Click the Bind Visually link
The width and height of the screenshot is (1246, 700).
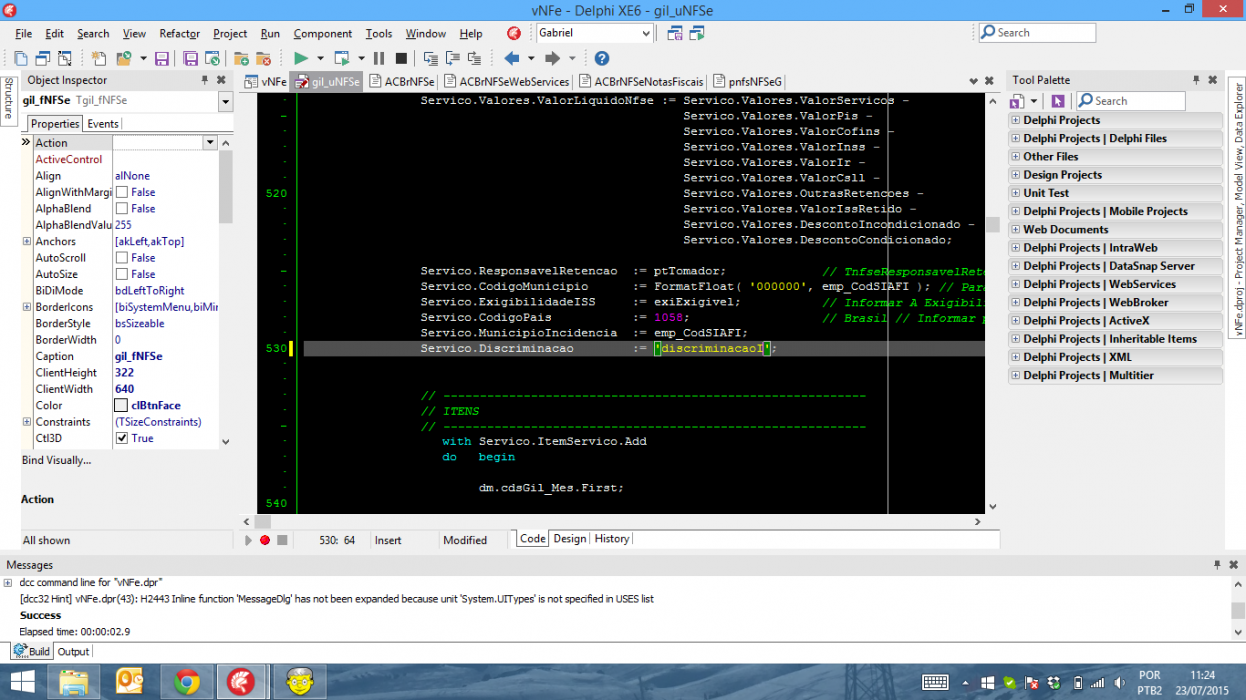57,460
